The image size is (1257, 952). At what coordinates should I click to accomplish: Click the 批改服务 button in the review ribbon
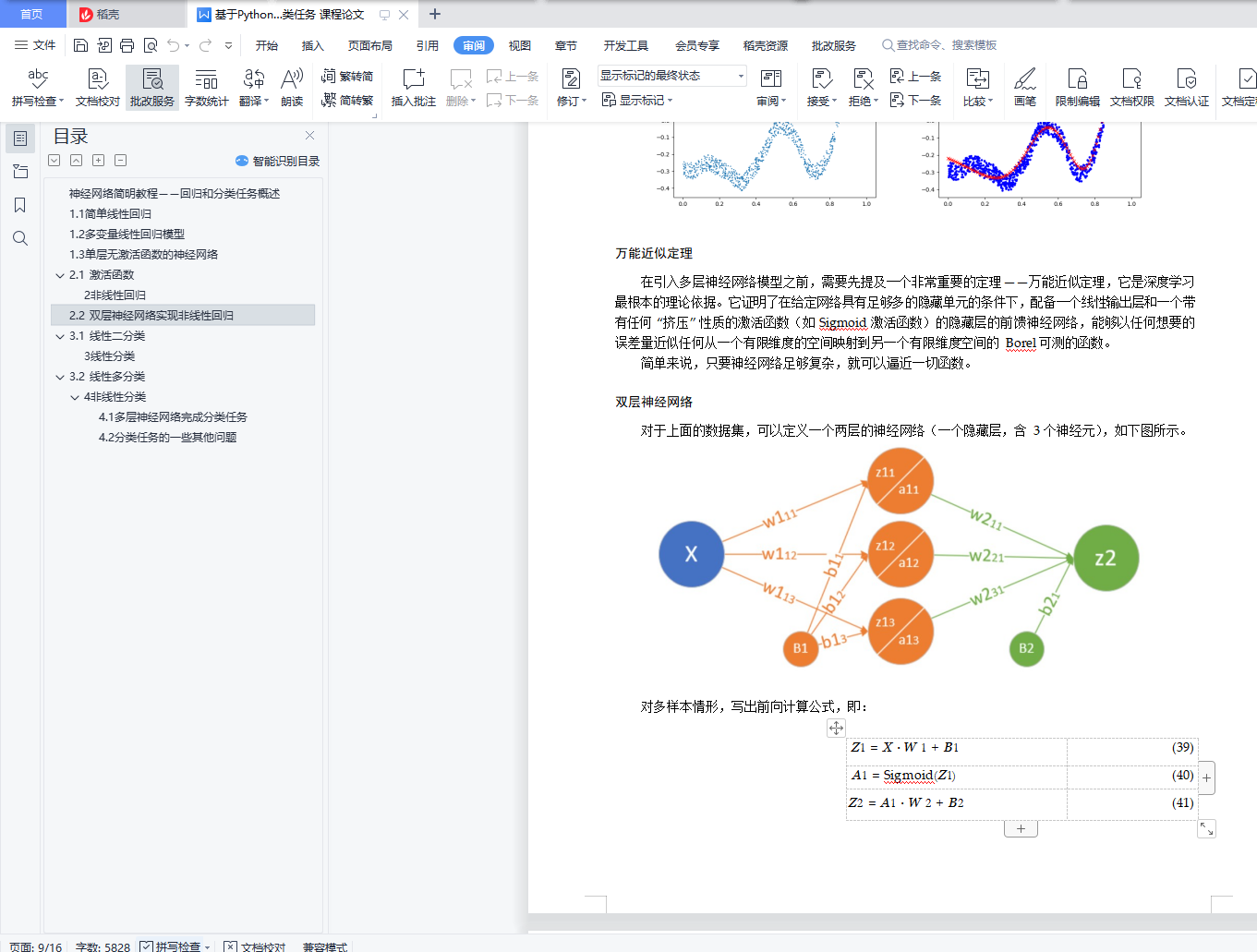152,89
